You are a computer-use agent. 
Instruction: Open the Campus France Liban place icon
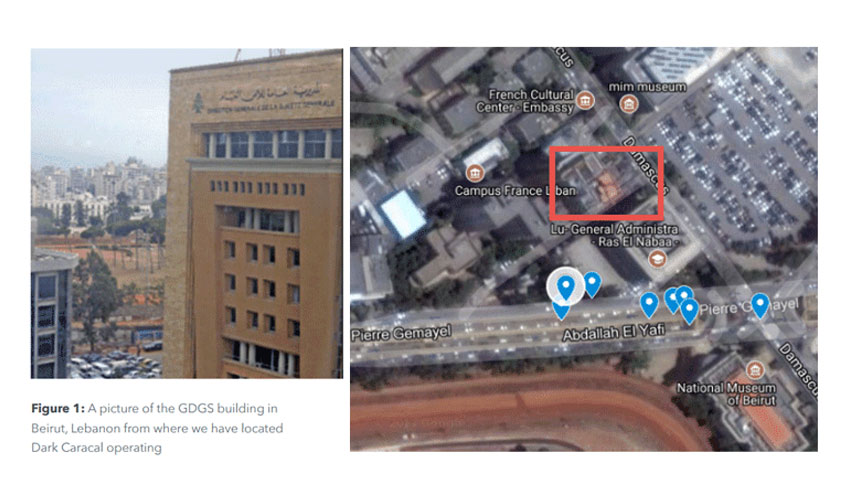(x=475, y=173)
